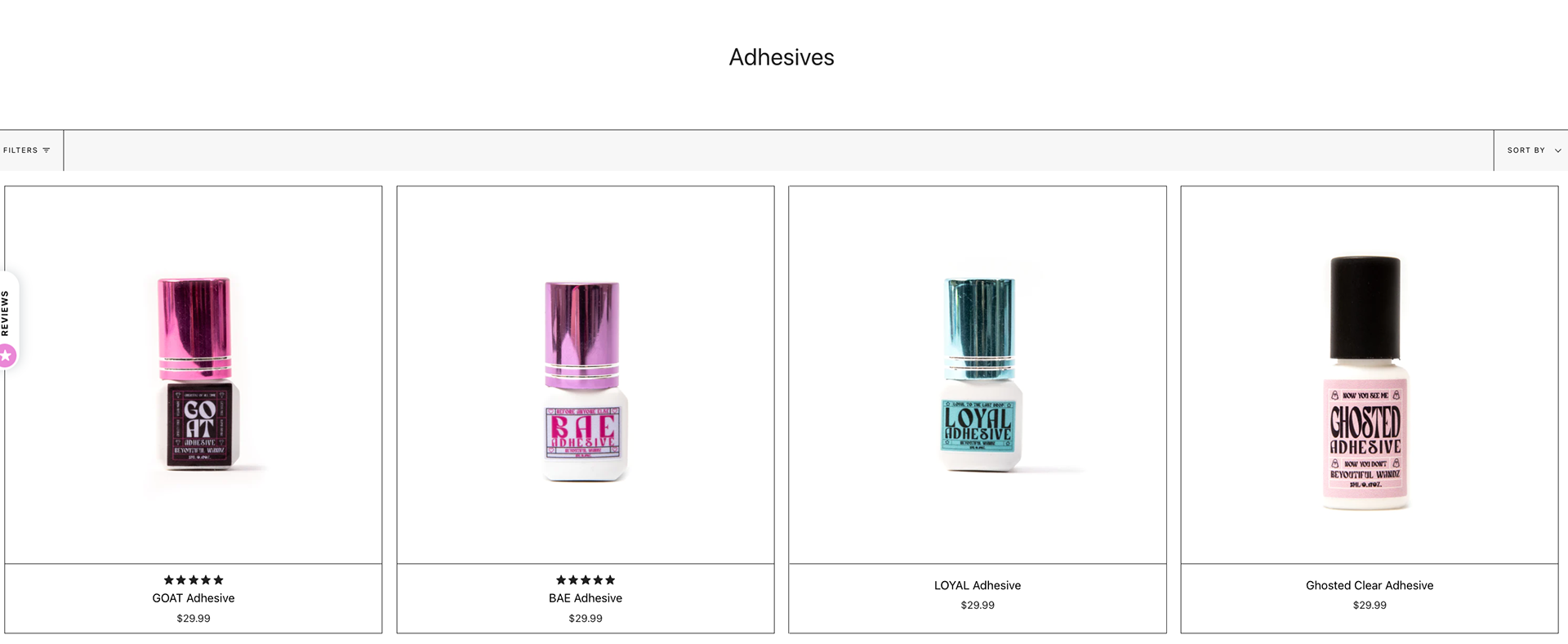Click the $29.99 price under GOAT Adhesive
The height and width of the screenshot is (644, 1568).
tap(194, 619)
